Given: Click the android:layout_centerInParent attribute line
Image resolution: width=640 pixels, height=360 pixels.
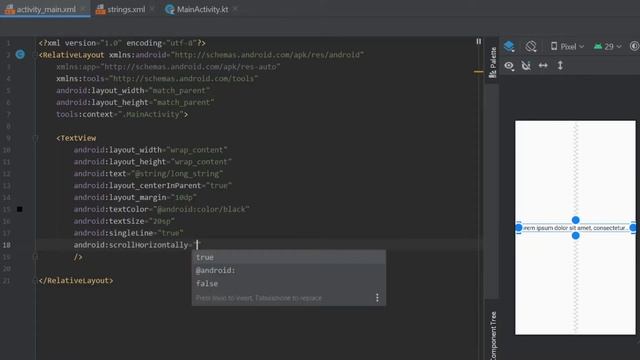Looking at the screenshot, I should 153,186.
